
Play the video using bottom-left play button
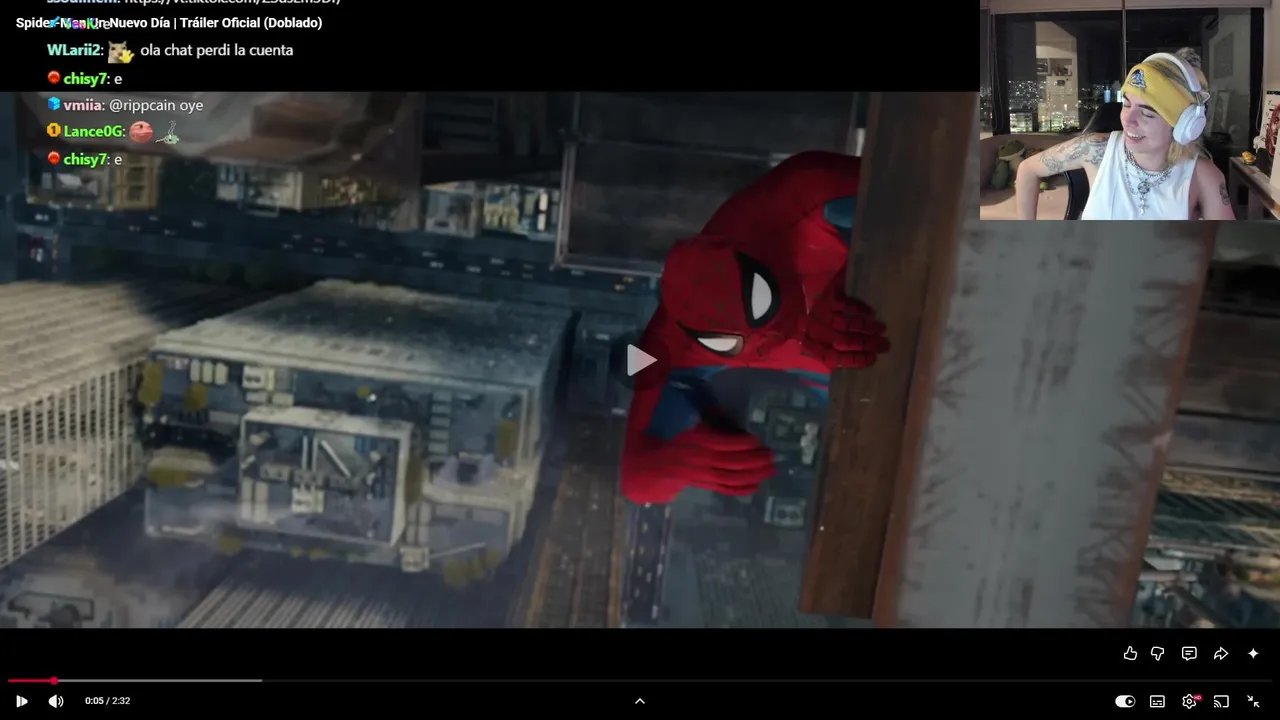pos(22,701)
